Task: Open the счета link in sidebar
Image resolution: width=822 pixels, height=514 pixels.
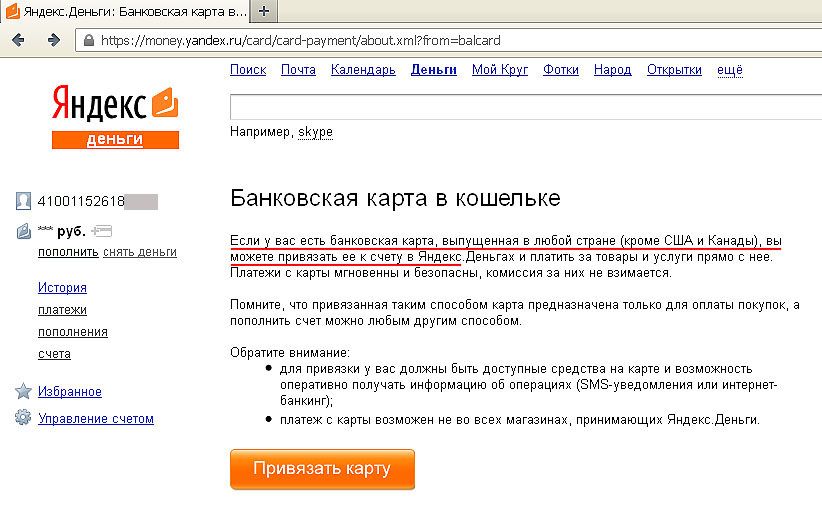Action: point(54,354)
